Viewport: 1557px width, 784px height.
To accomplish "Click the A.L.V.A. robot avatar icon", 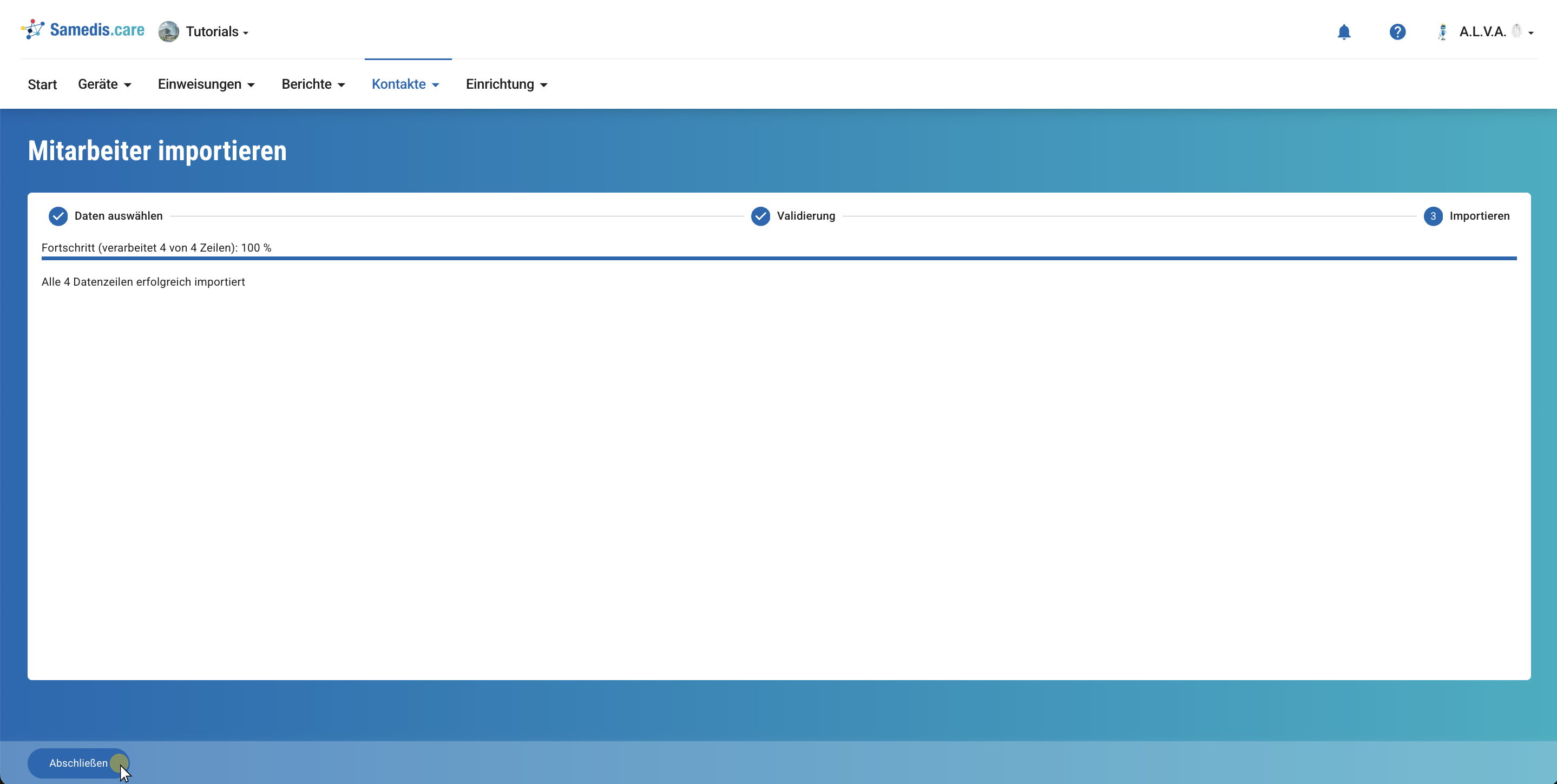I will pyautogui.click(x=1442, y=31).
